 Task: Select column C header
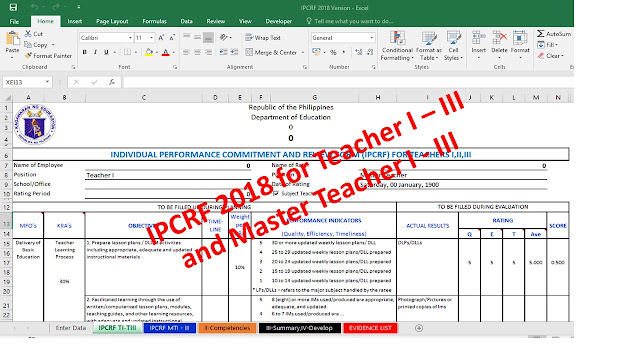click(144, 98)
